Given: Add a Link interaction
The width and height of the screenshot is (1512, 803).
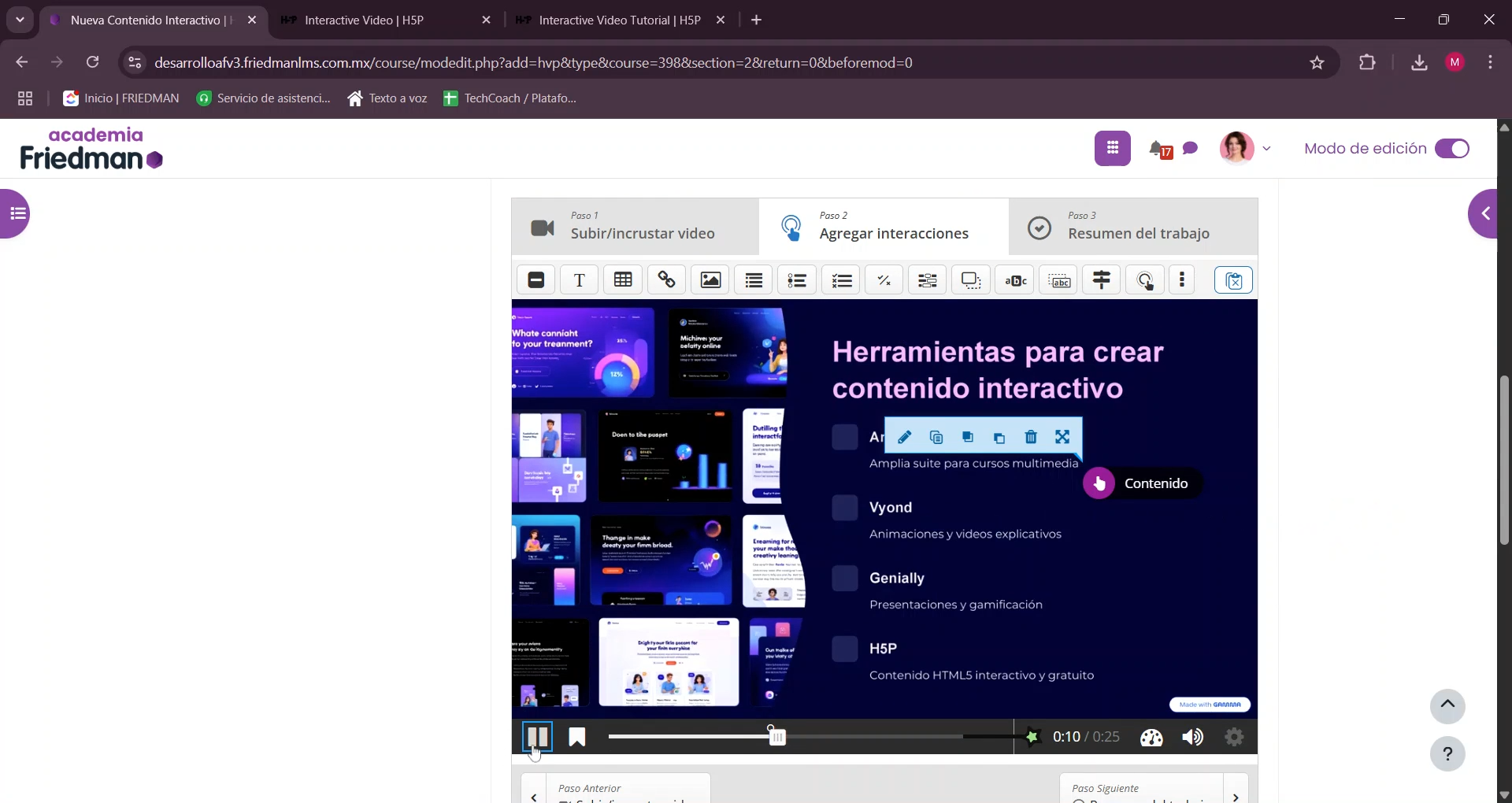Looking at the screenshot, I should [x=667, y=280].
